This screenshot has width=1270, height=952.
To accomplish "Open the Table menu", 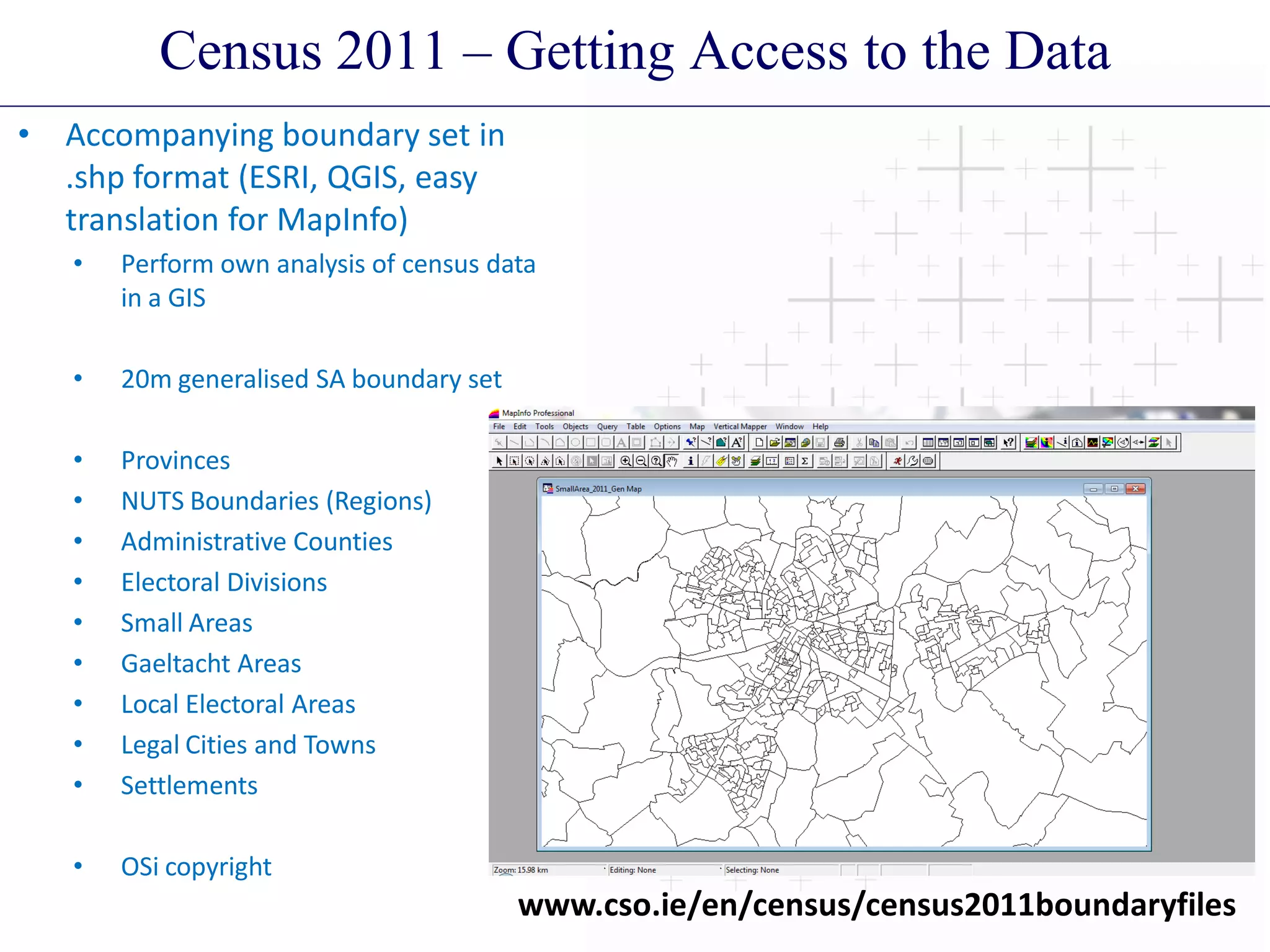I will (635, 426).
